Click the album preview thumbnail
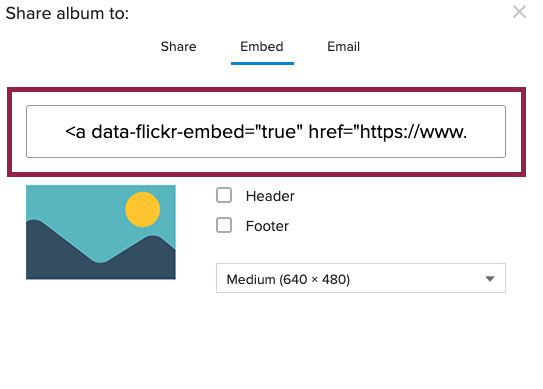 (101, 232)
